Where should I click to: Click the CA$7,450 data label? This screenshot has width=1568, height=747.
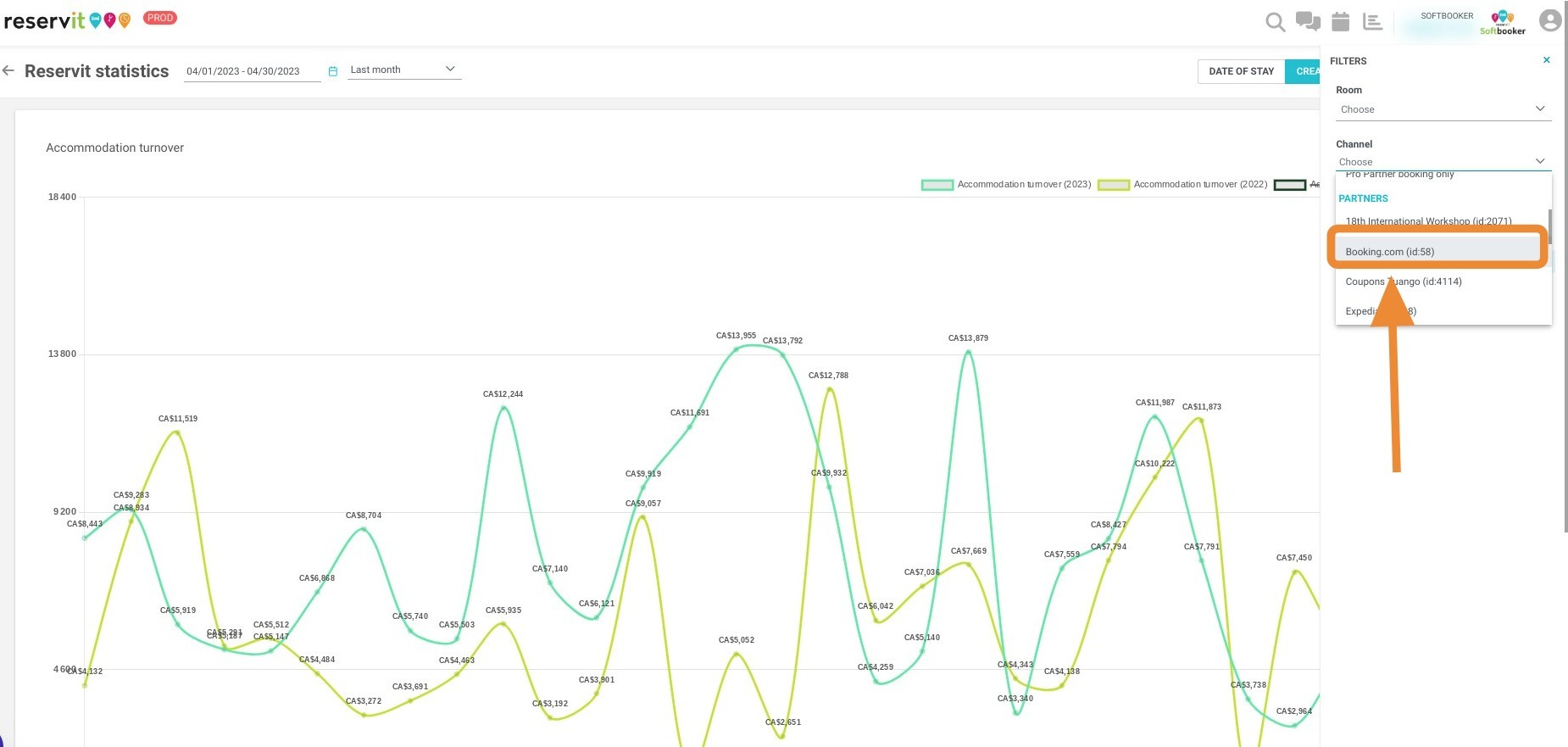click(1294, 558)
